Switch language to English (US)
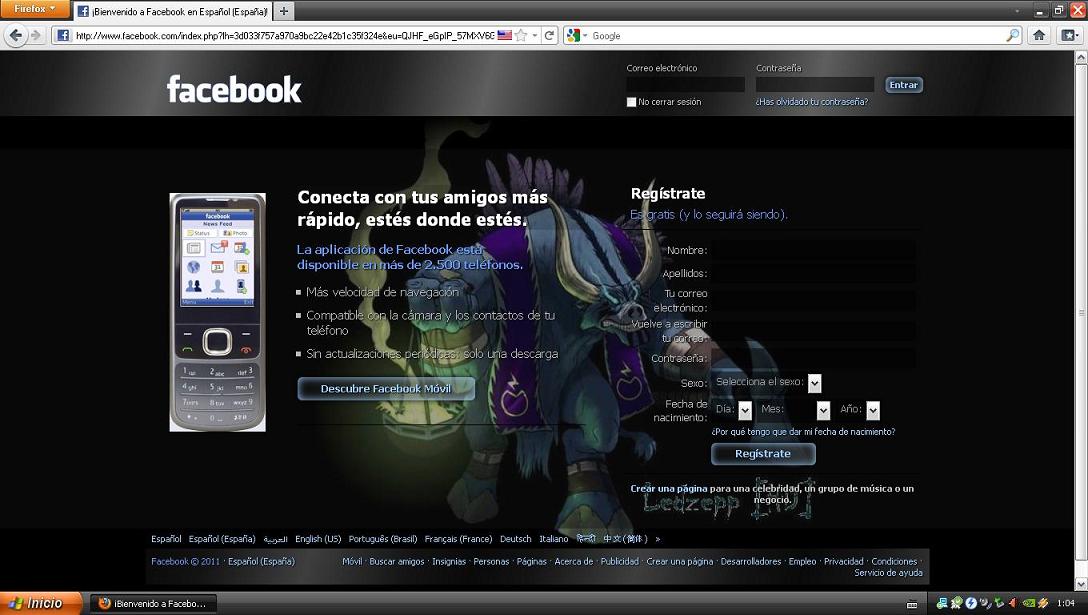 (x=318, y=539)
